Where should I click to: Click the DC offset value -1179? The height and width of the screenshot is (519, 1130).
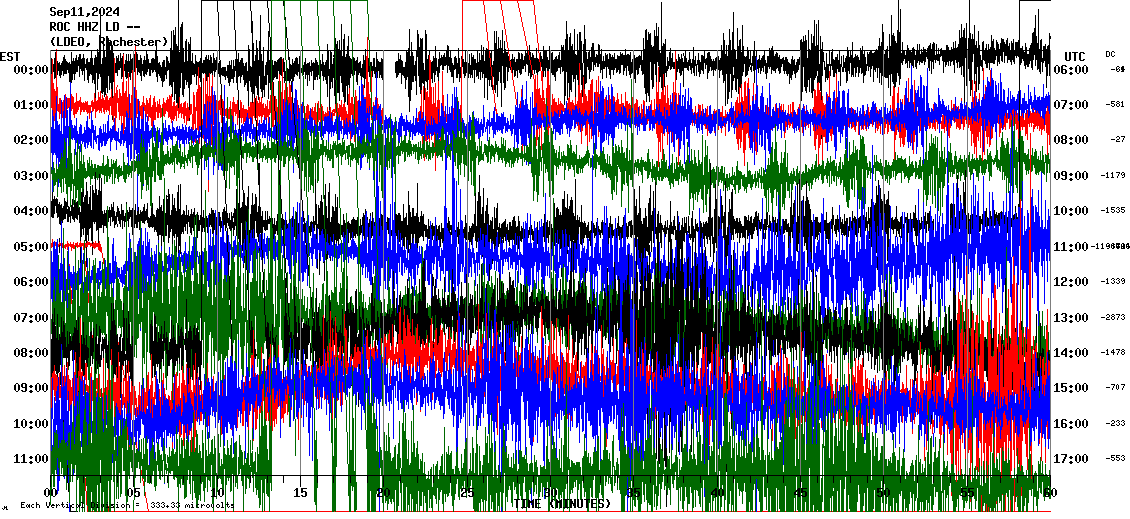coord(1113,176)
